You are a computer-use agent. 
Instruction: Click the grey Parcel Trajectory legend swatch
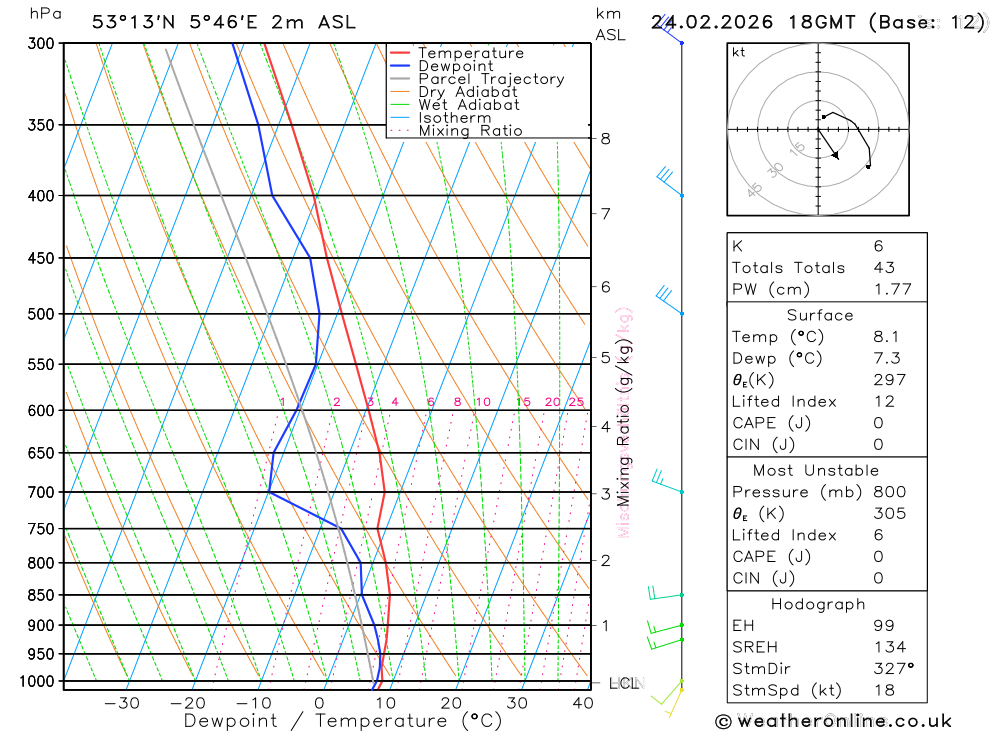tap(400, 79)
